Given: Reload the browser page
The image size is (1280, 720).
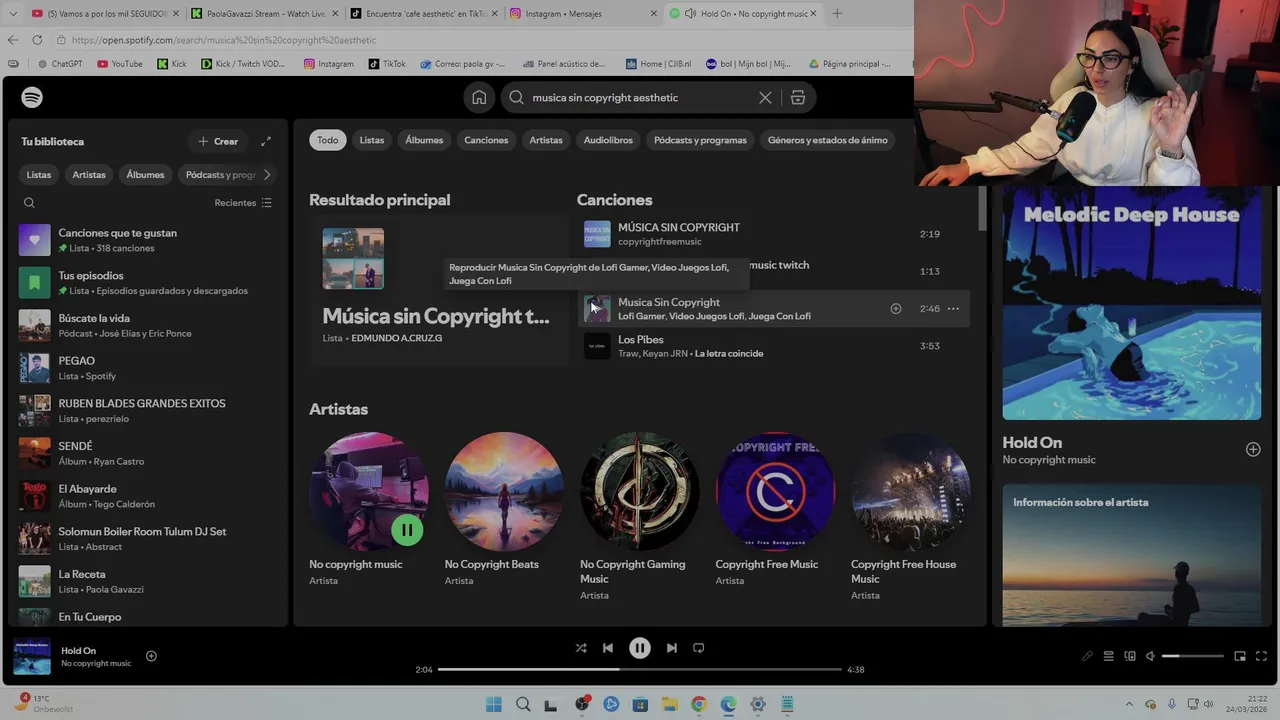Looking at the screenshot, I should (x=37, y=40).
